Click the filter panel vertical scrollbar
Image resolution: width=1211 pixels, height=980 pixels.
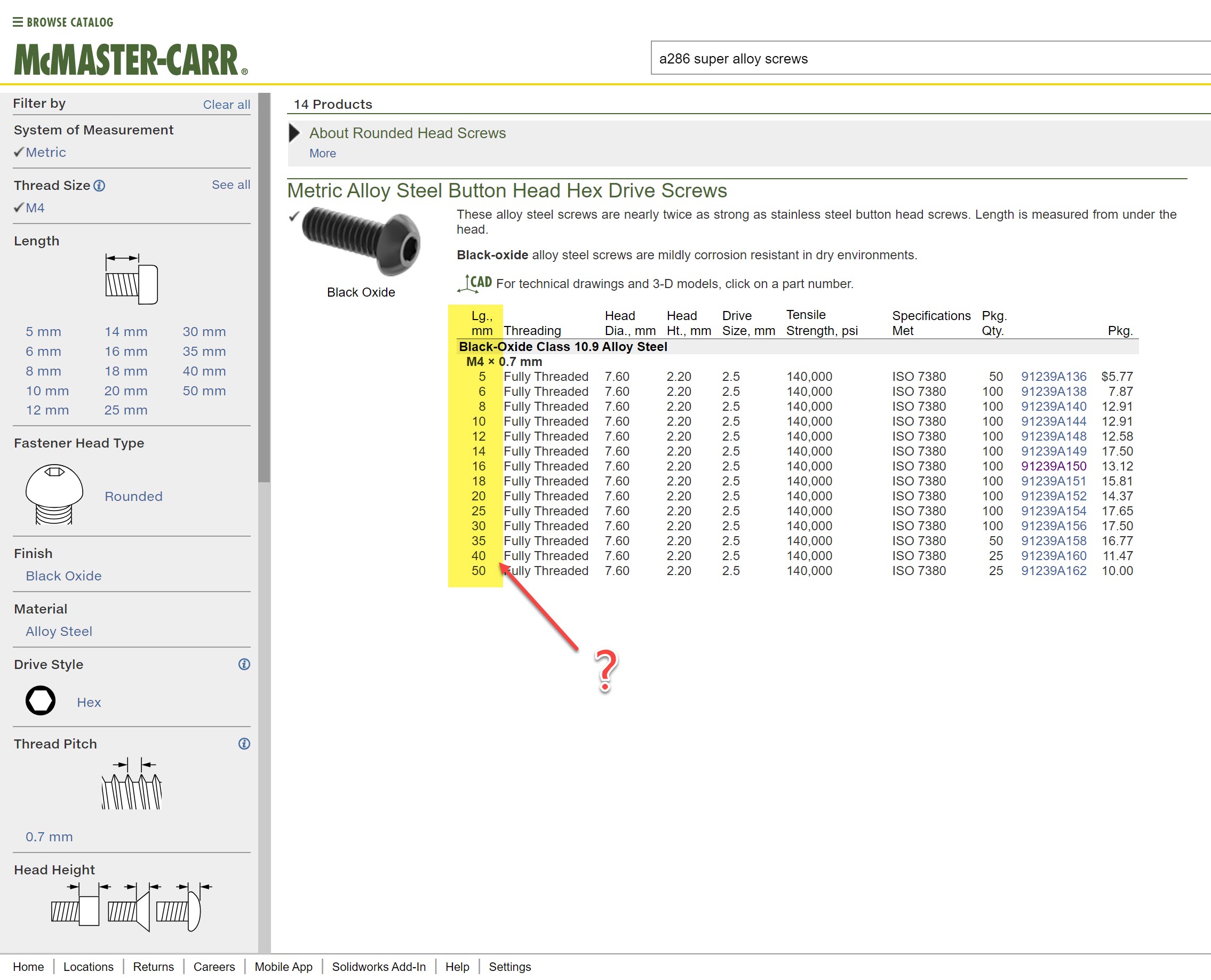264,288
